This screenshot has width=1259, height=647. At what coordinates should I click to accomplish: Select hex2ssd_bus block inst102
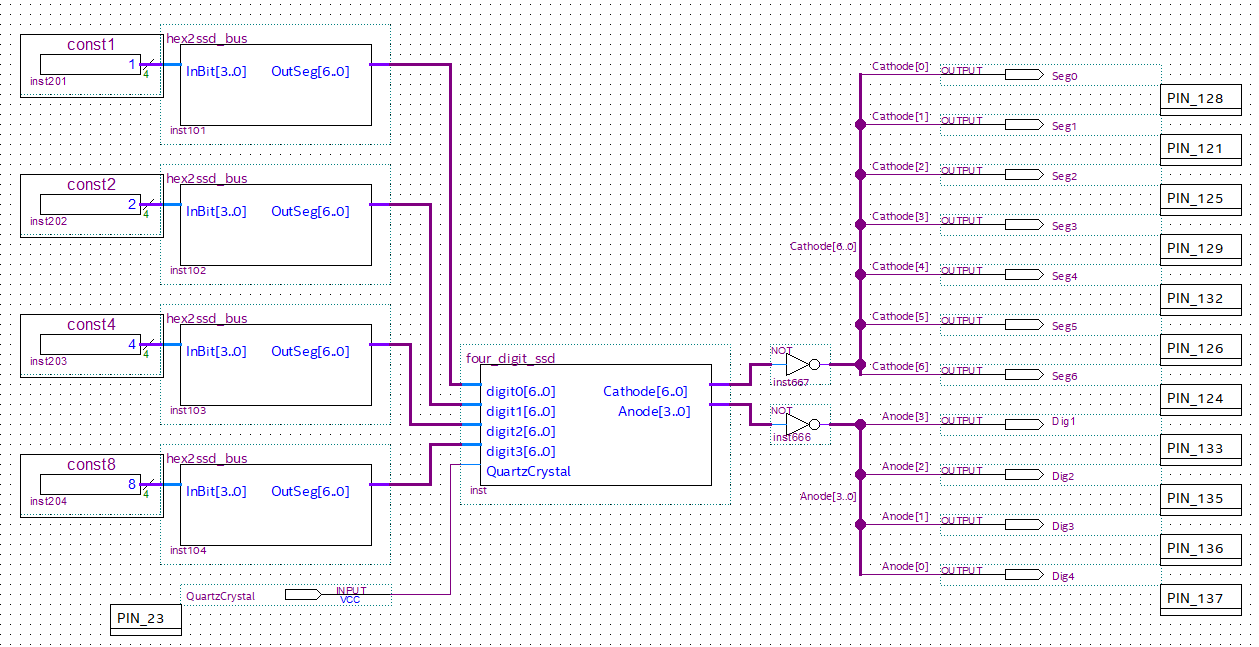pyautogui.click(x=275, y=224)
